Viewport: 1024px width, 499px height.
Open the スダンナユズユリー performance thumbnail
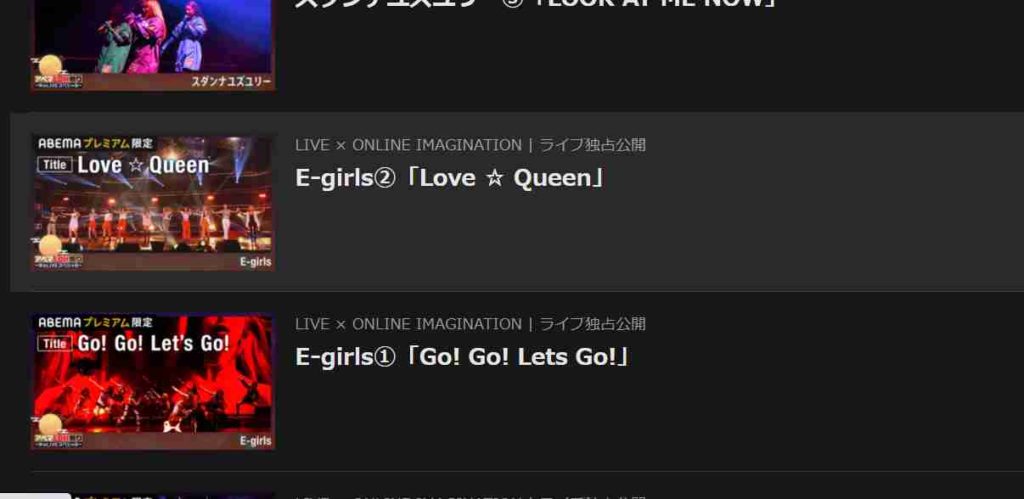[153, 44]
